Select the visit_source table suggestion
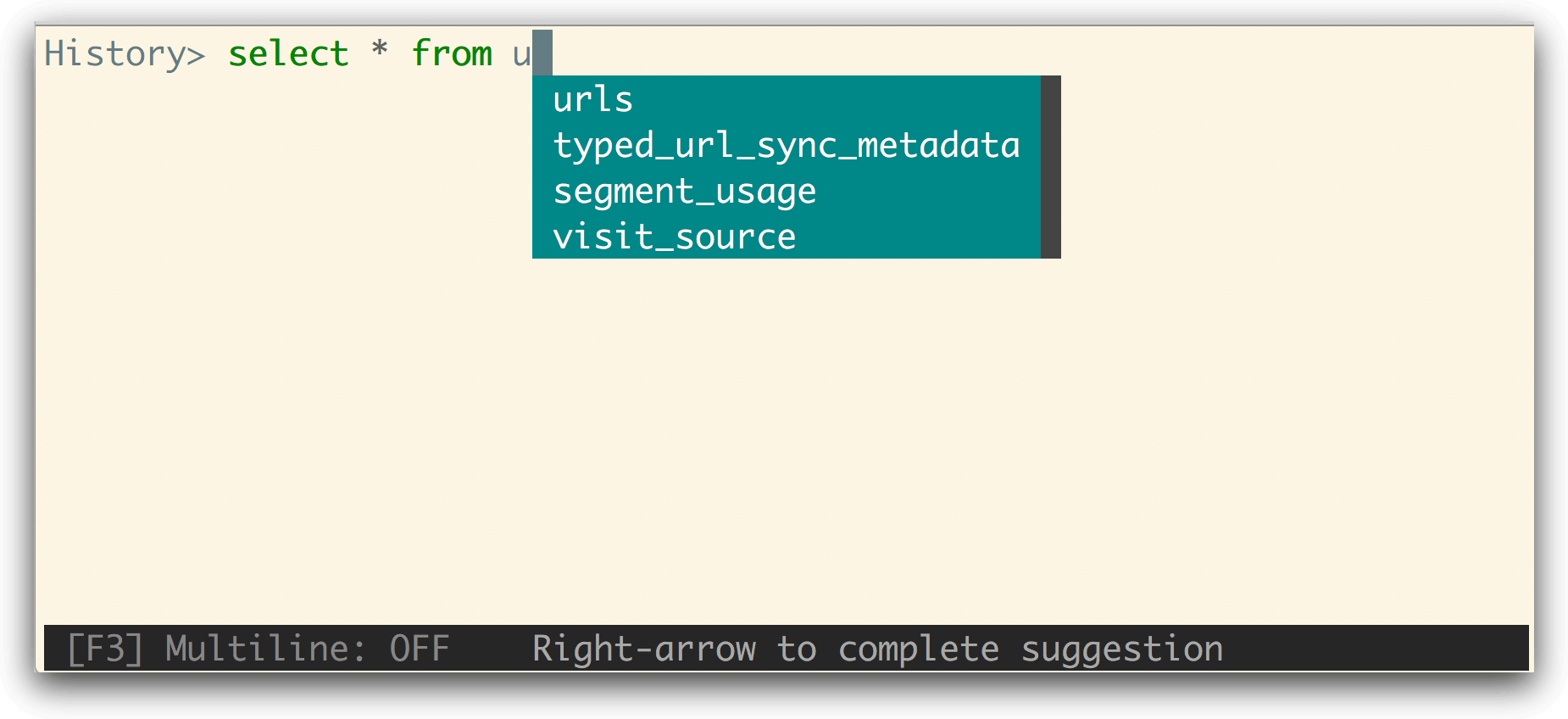Viewport: 1568px width, 719px height. click(x=674, y=237)
